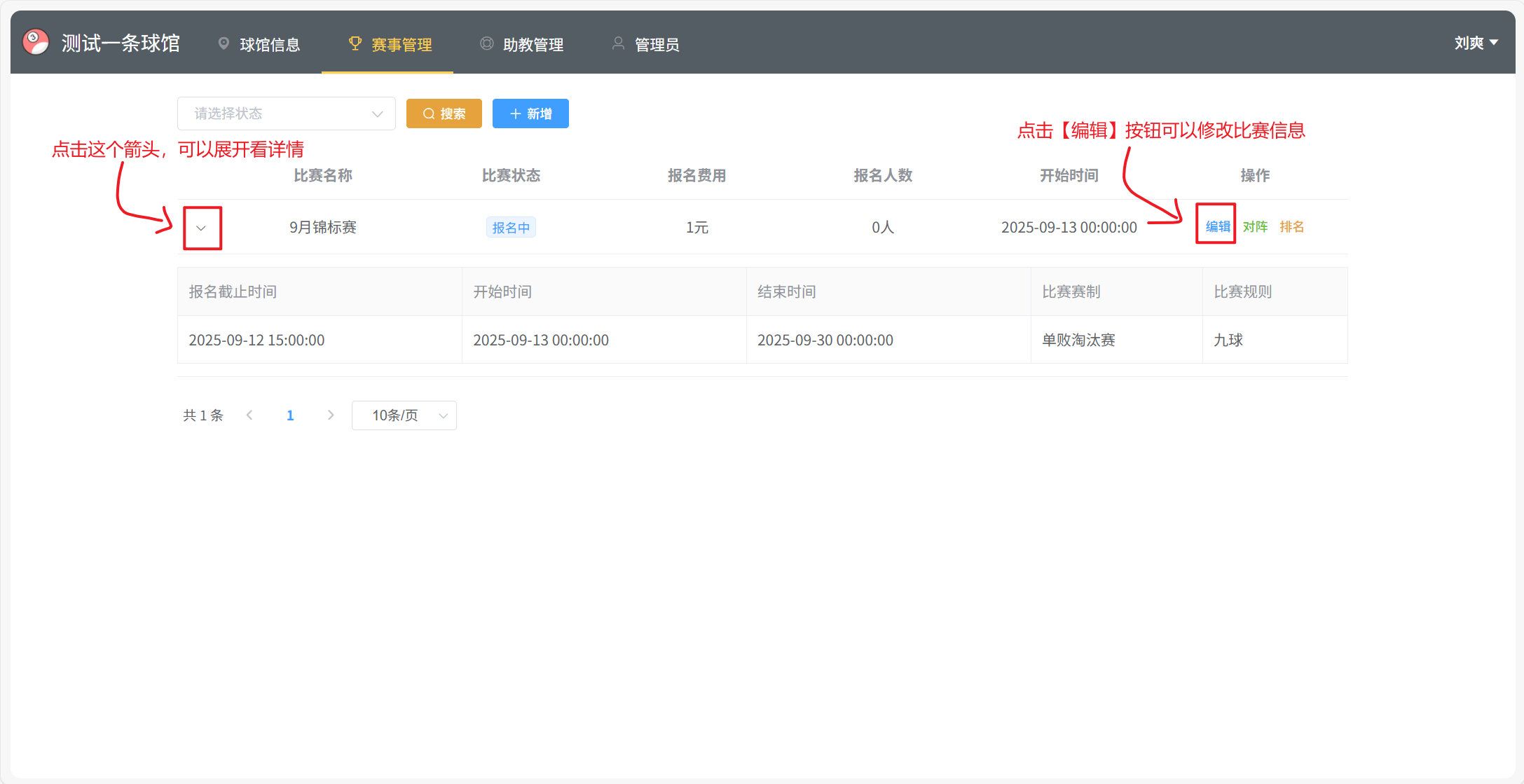Select page number 1 in pagination
Viewport: 1524px width, 784px height.
tap(290, 415)
